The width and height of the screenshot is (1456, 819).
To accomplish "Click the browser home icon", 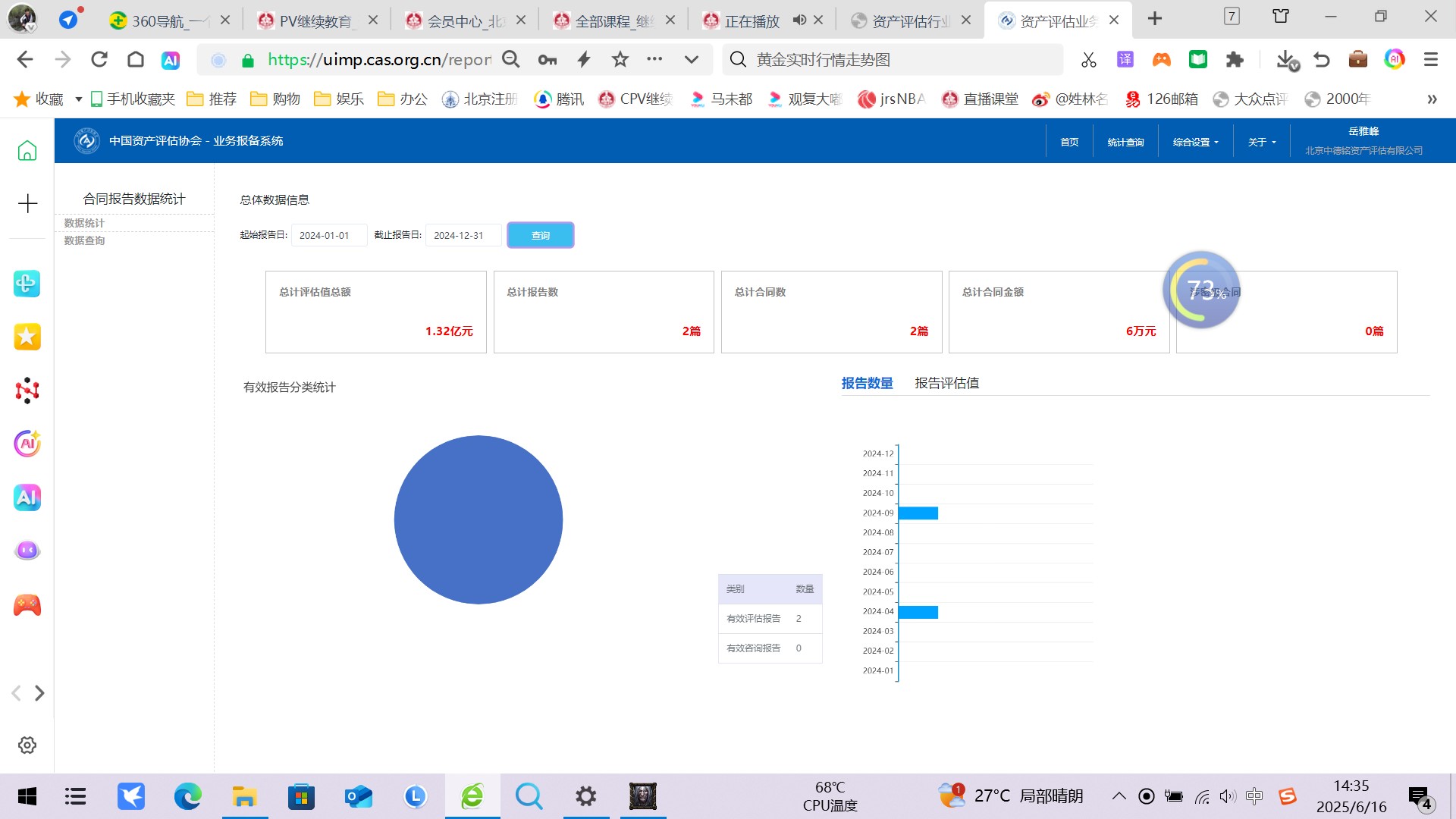I will coord(136,60).
